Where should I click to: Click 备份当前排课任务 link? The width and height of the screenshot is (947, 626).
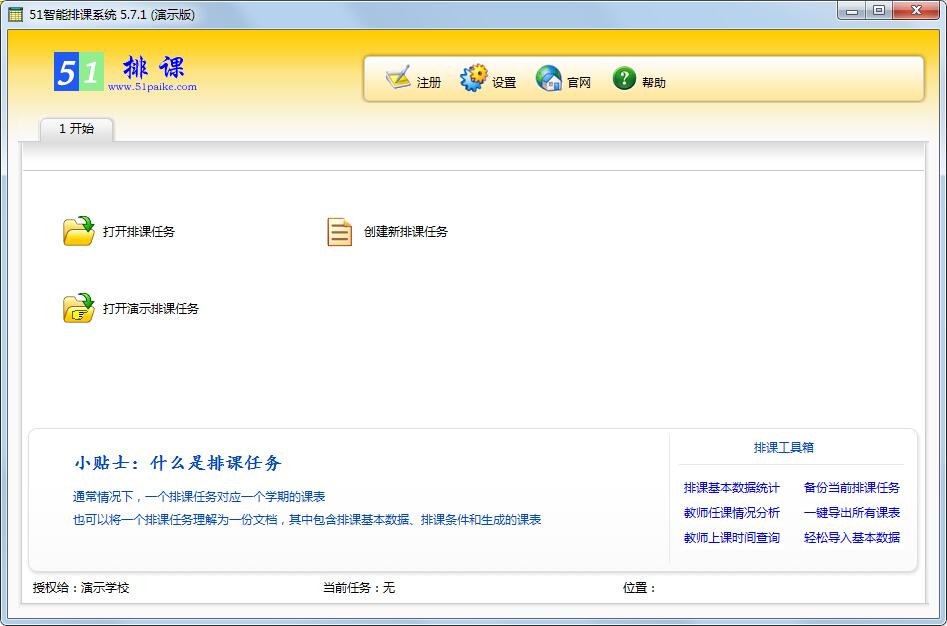click(851, 488)
